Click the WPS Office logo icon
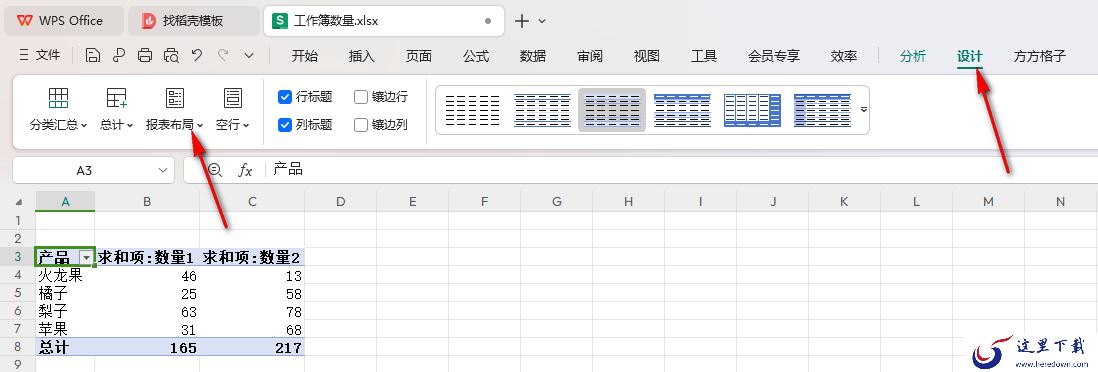Image resolution: width=1098 pixels, height=372 pixels. pos(25,21)
